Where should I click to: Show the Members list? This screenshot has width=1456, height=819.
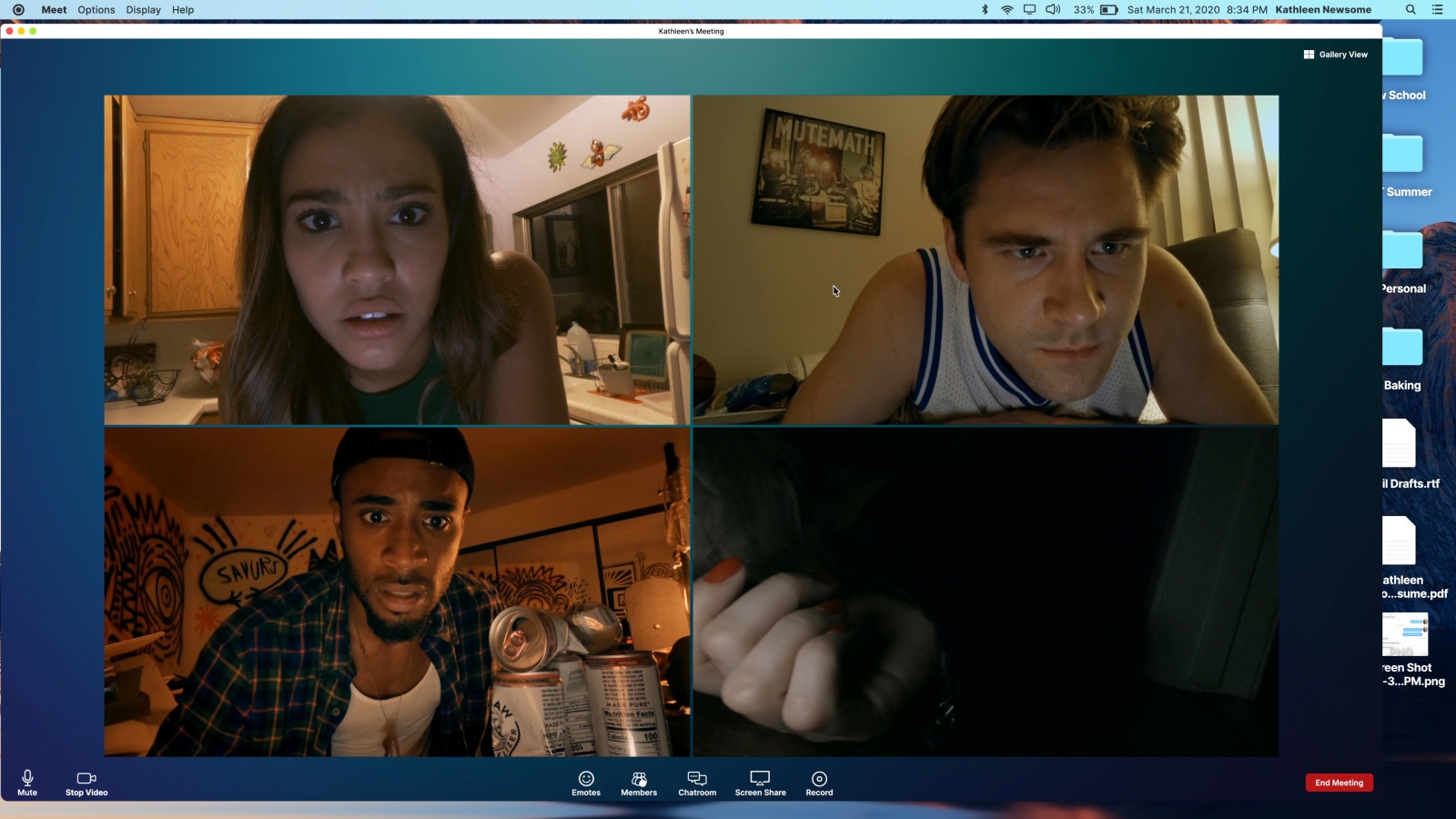(639, 782)
